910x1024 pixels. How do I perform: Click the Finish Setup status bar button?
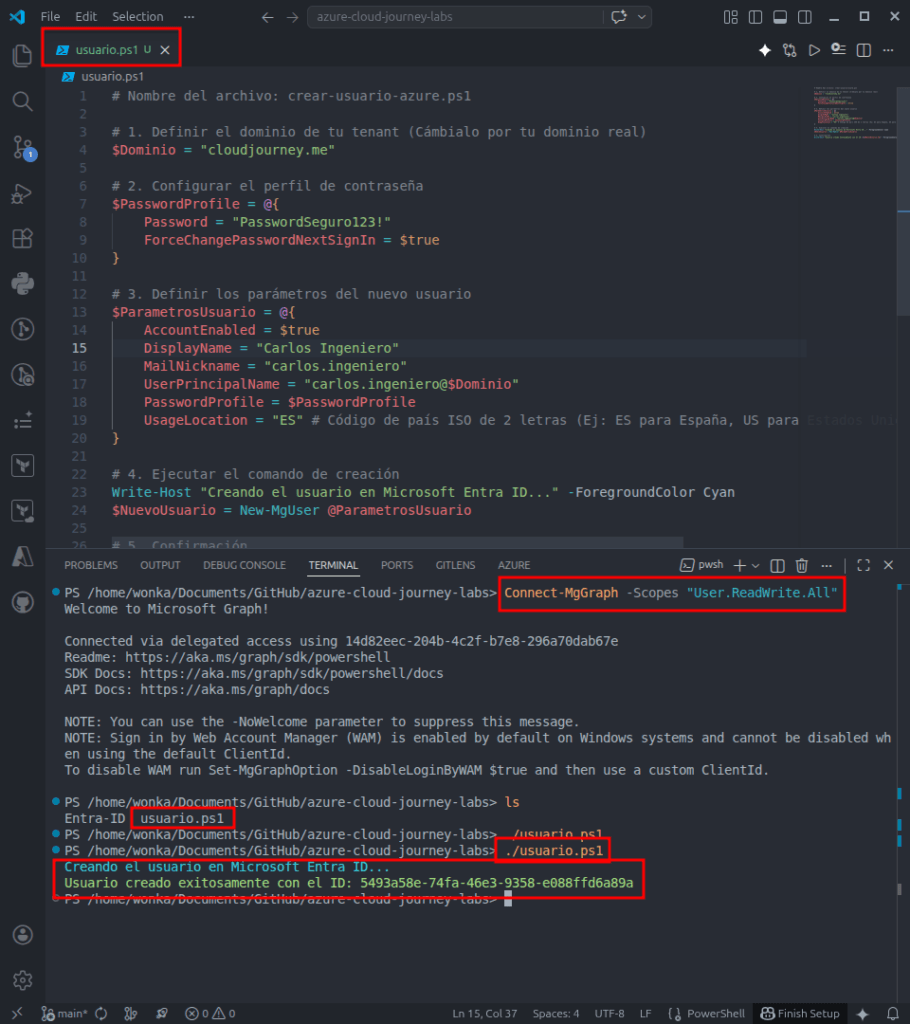point(799,1013)
